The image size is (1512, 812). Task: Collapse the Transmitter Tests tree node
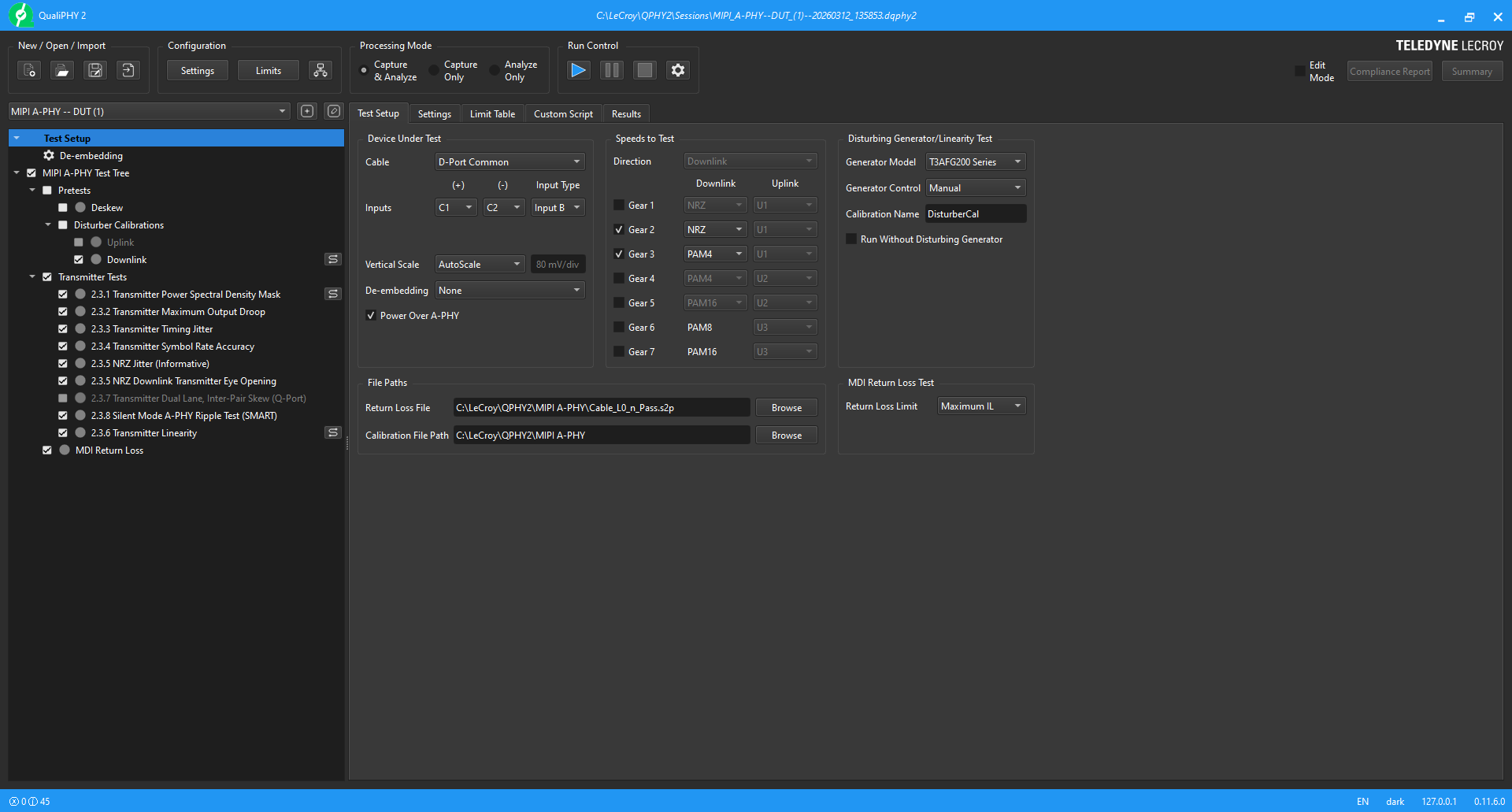tap(32, 277)
